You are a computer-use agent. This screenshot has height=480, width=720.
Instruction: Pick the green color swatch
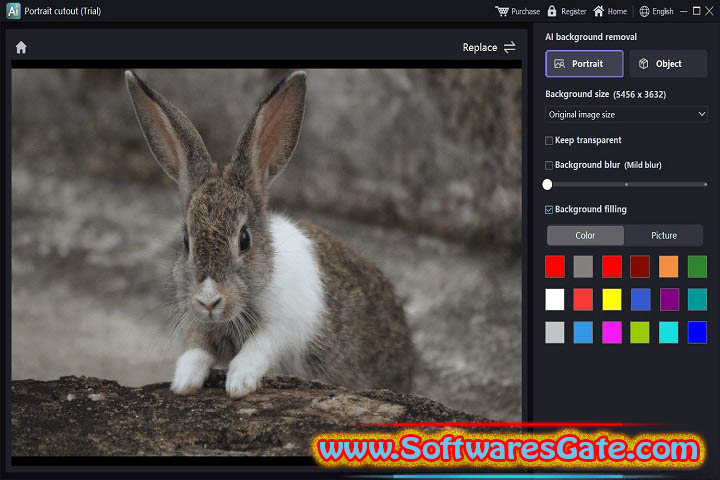[x=697, y=267]
